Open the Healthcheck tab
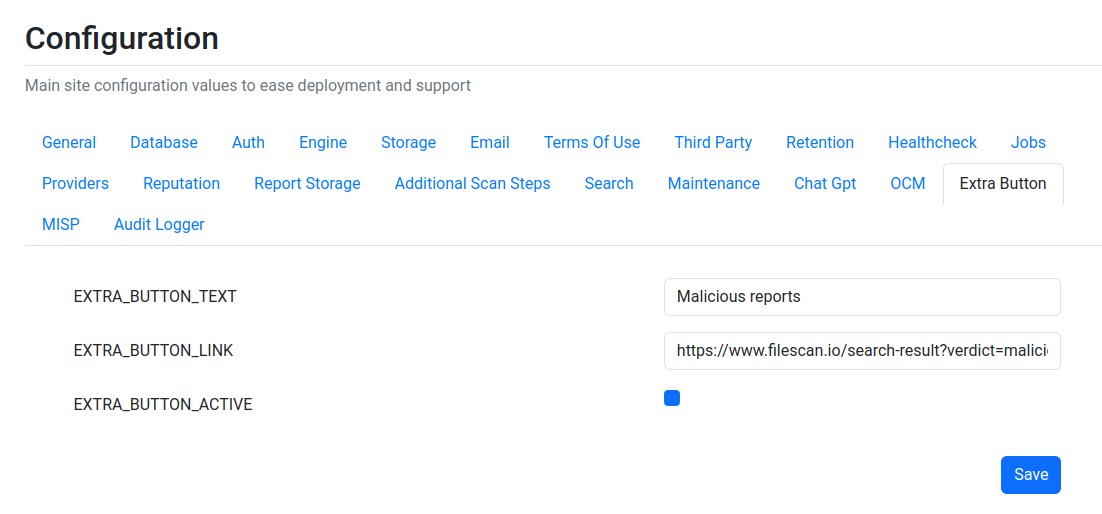Viewport: 1102px width, 514px height. coord(932,143)
